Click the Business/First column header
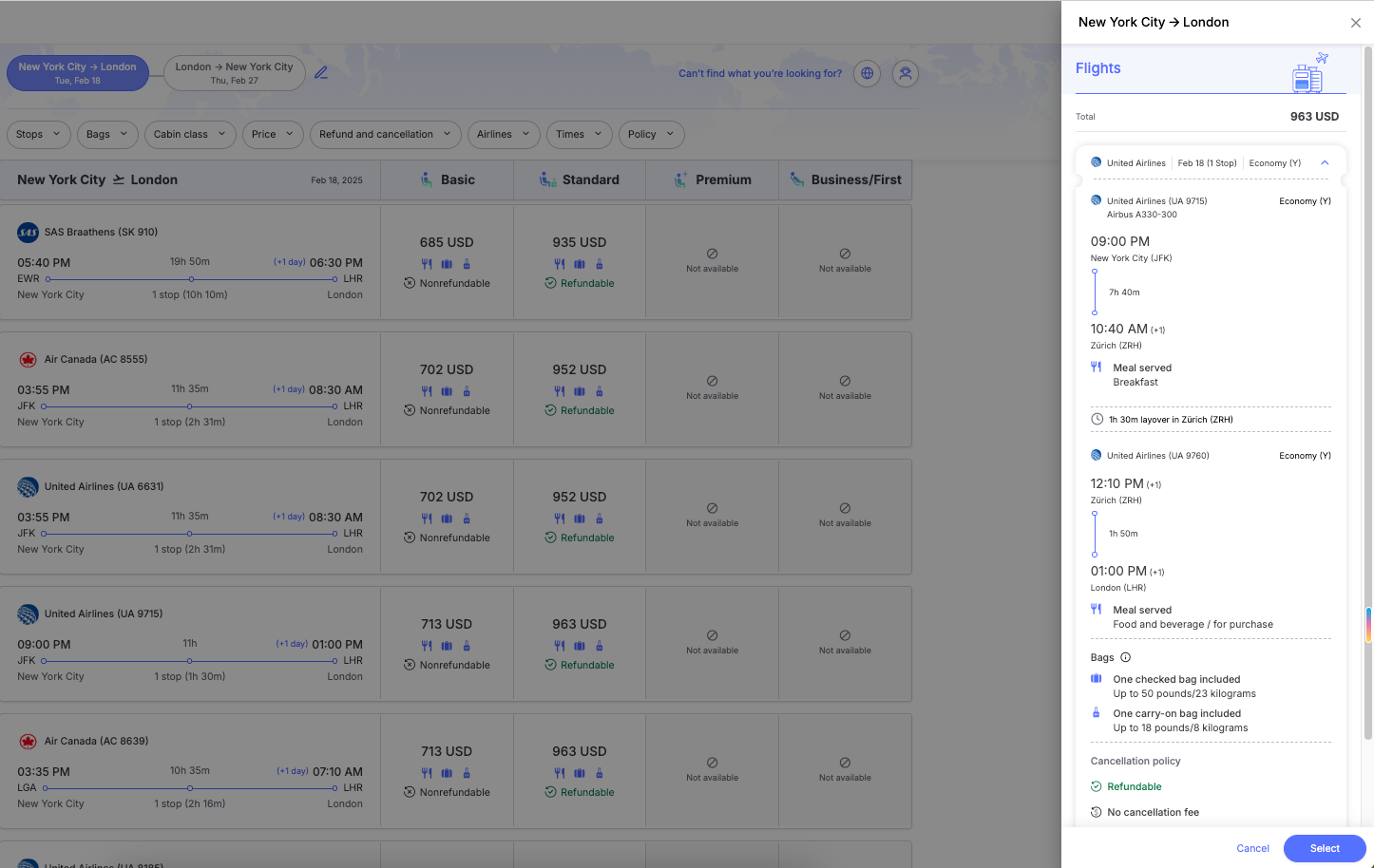Viewport: 1374px width, 868px height. tap(845, 179)
